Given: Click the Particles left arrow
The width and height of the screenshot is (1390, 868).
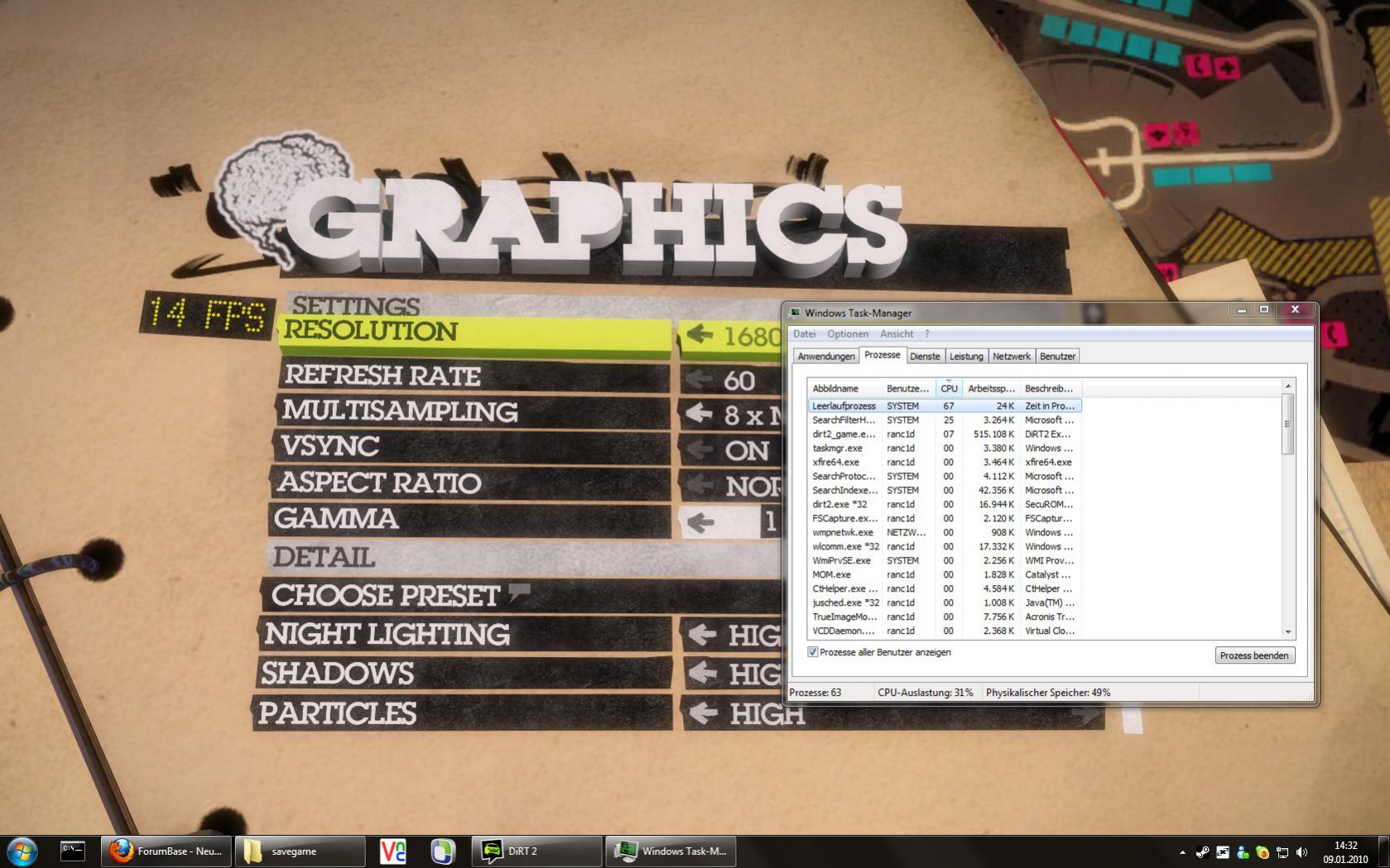Looking at the screenshot, I should pos(702,712).
